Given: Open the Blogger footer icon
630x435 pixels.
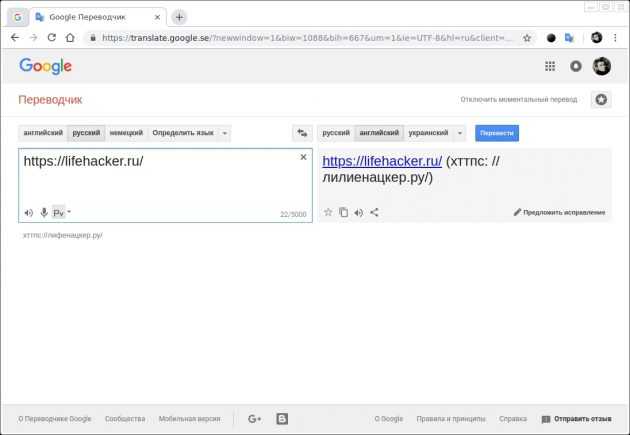Looking at the screenshot, I should pos(282,419).
